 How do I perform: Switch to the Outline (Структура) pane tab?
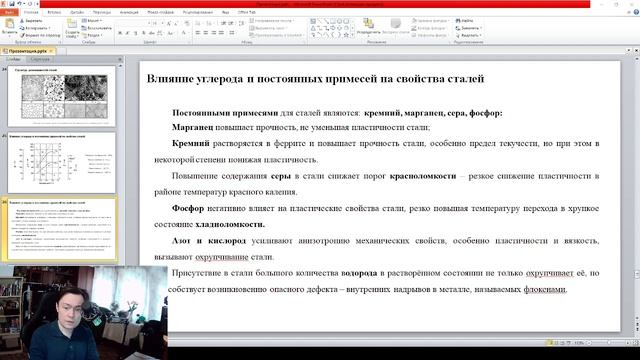coord(40,59)
